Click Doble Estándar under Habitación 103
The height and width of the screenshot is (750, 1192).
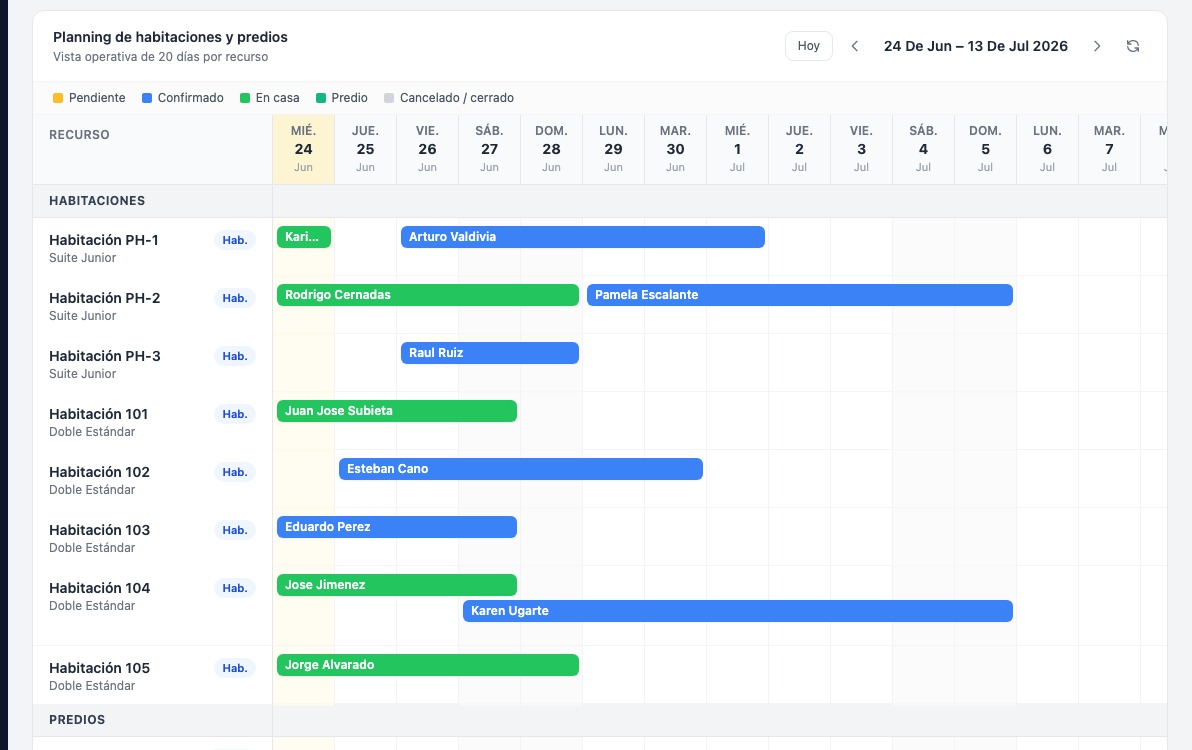click(92, 548)
